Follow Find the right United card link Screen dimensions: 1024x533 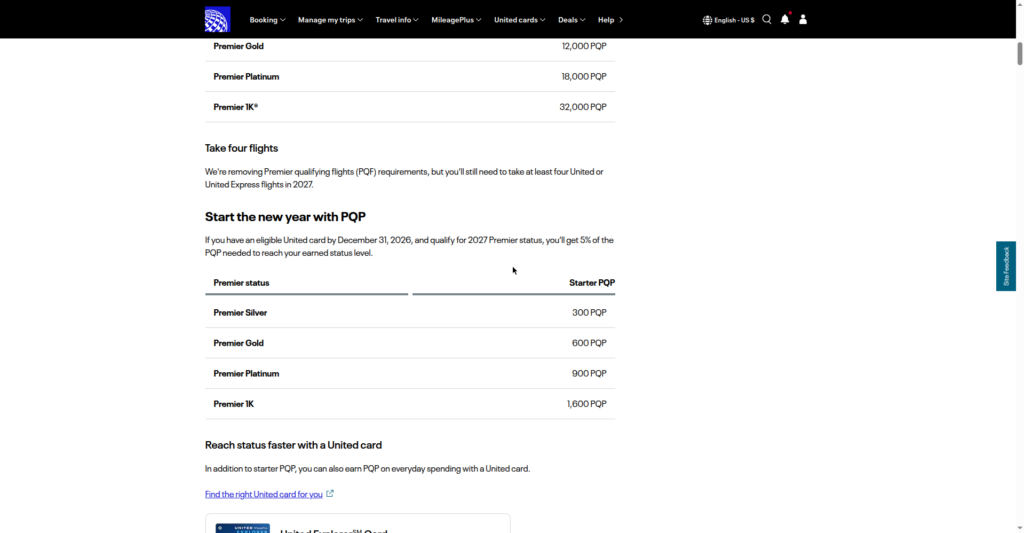coord(264,494)
